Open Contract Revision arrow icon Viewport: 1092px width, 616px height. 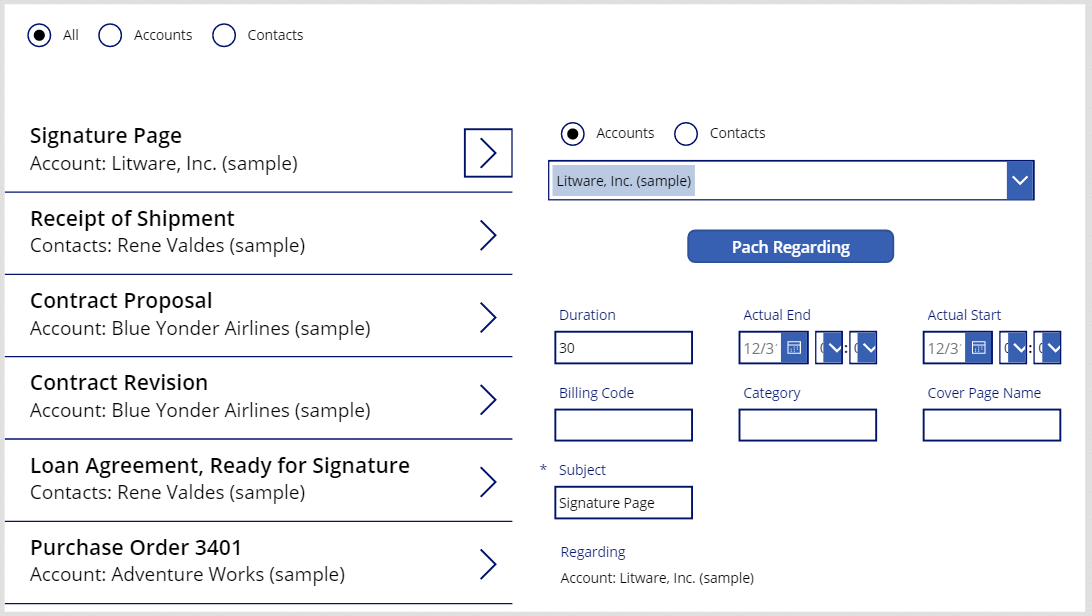click(488, 400)
